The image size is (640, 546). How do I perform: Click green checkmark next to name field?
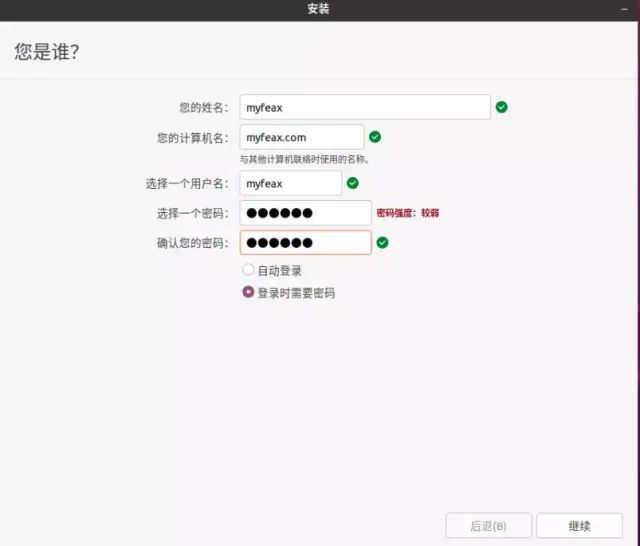pyautogui.click(x=502, y=107)
